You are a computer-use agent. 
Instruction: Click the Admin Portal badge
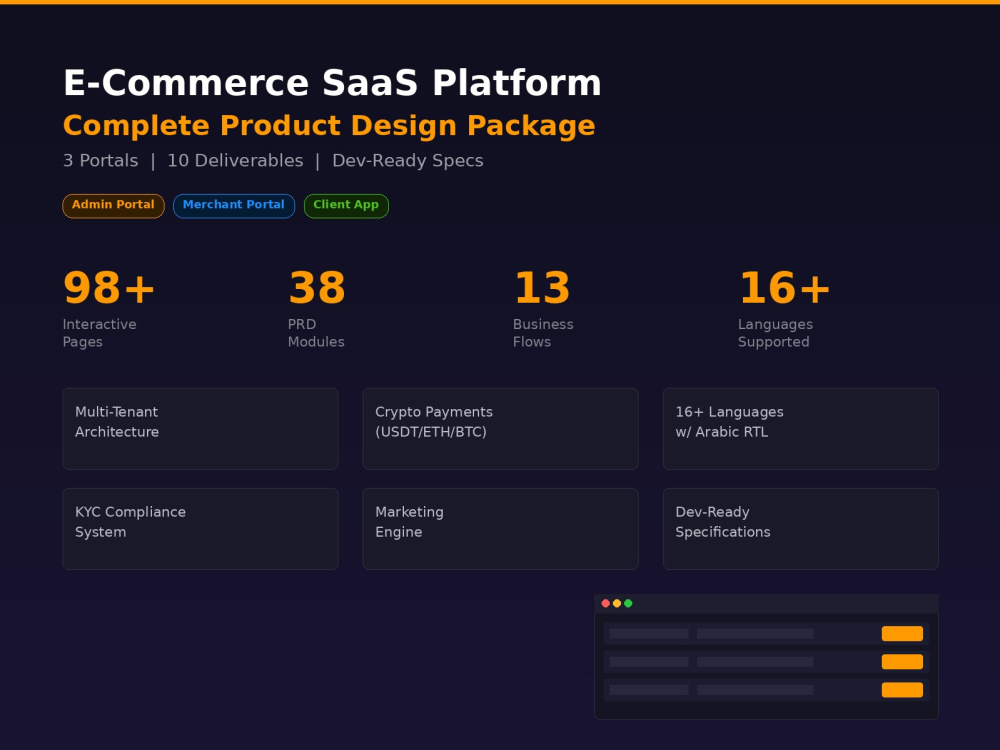(x=114, y=206)
